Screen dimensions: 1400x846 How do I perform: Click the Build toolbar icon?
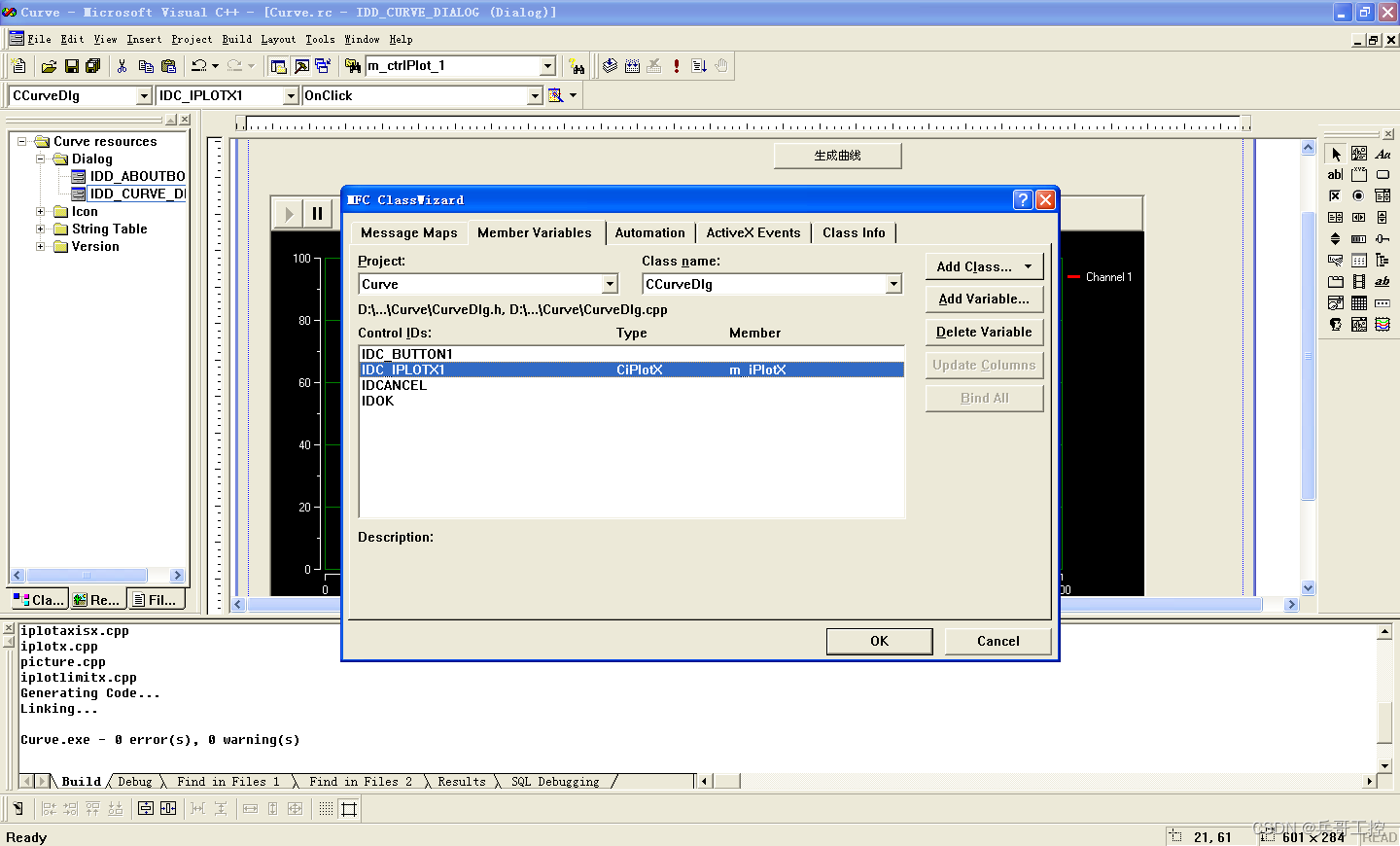click(x=632, y=66)
